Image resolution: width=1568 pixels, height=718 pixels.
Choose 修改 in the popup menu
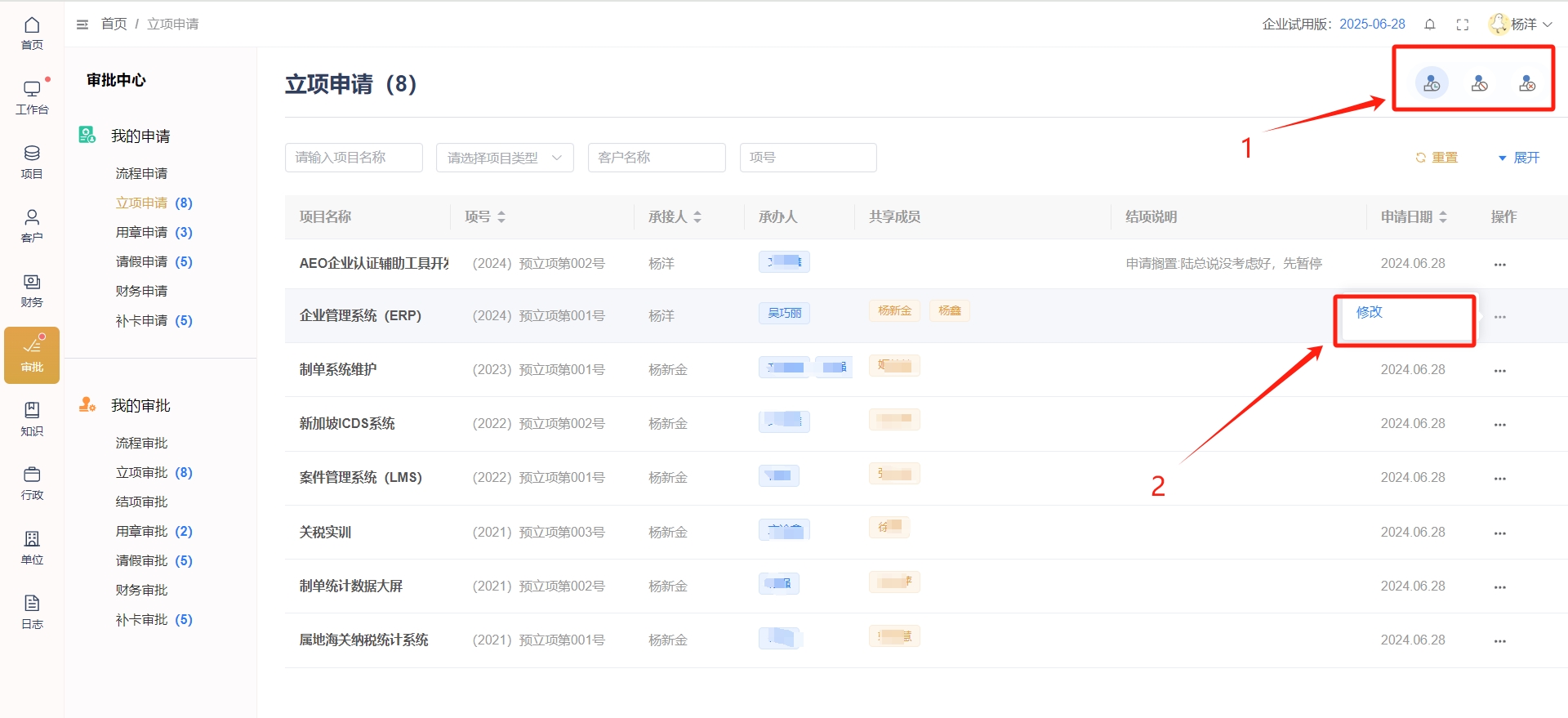coord(1370,312)
